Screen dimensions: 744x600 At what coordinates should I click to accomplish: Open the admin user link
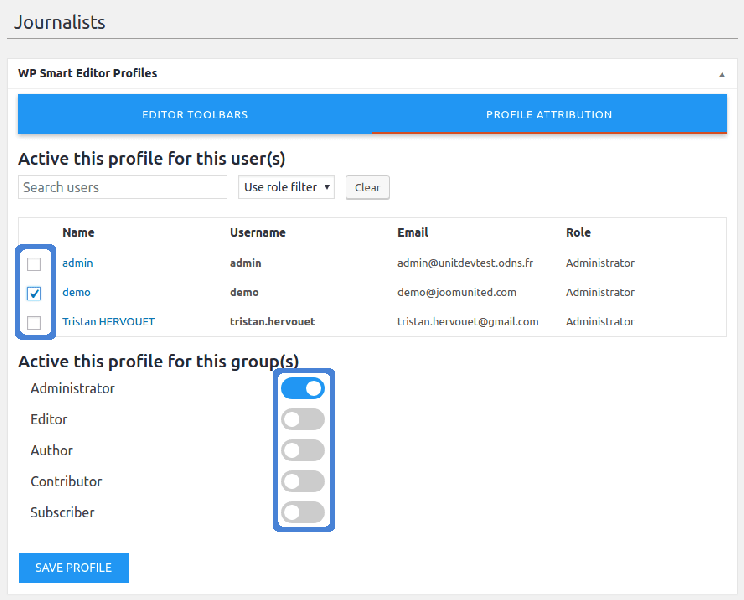77,263
